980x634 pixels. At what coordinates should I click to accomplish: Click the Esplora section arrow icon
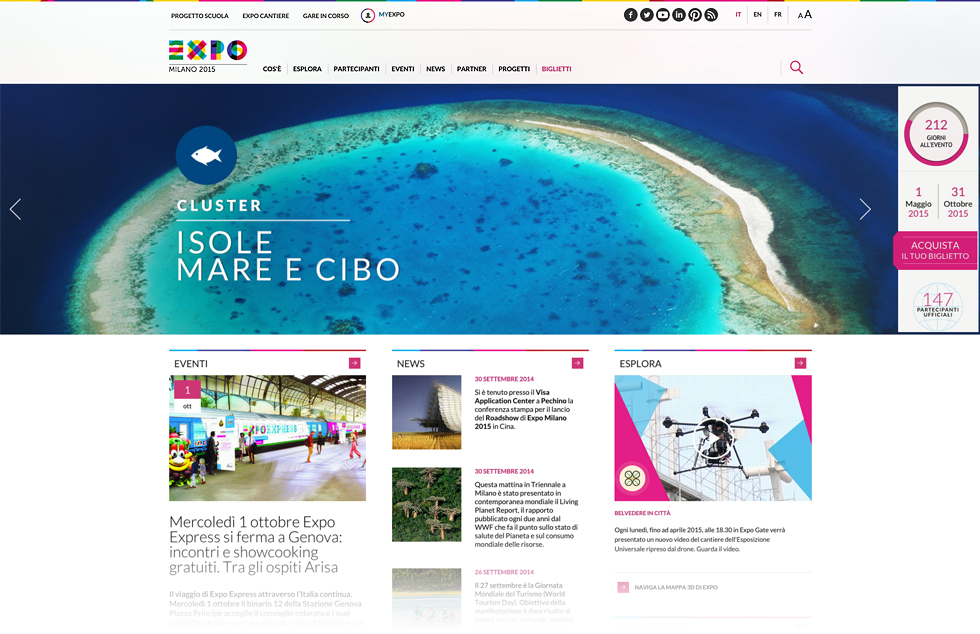pos(800,363)
